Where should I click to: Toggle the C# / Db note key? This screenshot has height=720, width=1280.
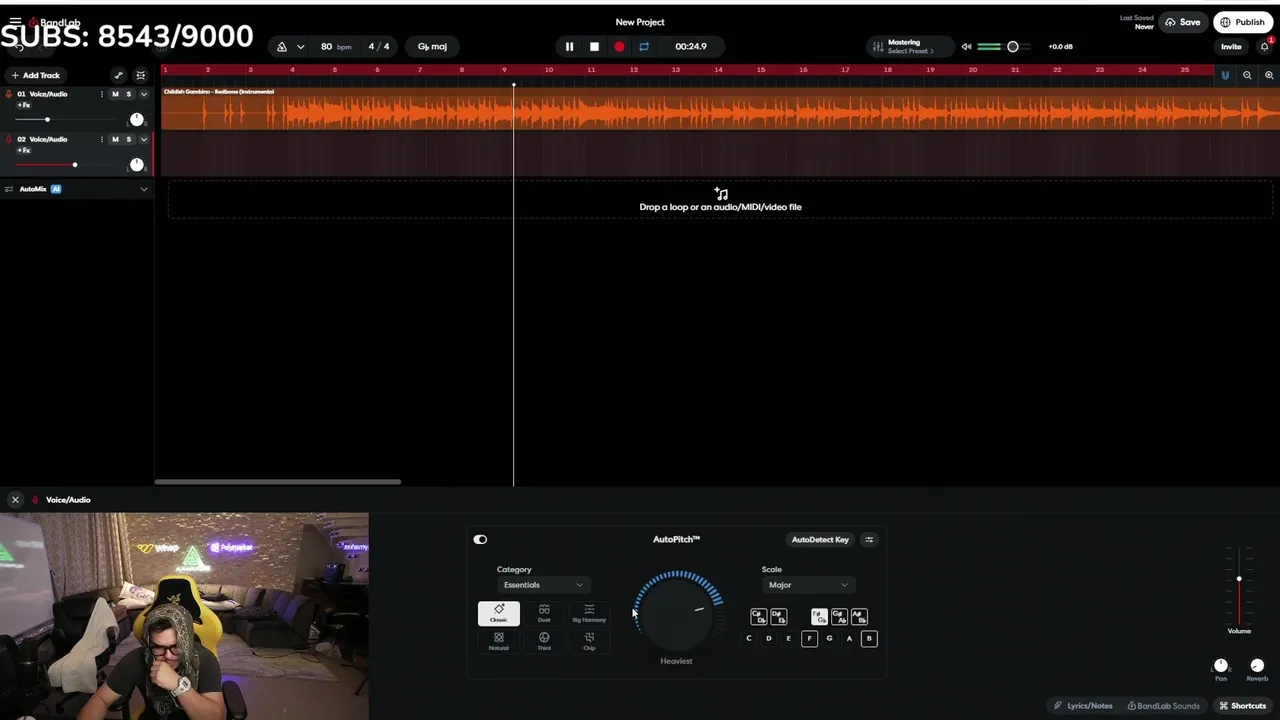click(x=758, y=617)
